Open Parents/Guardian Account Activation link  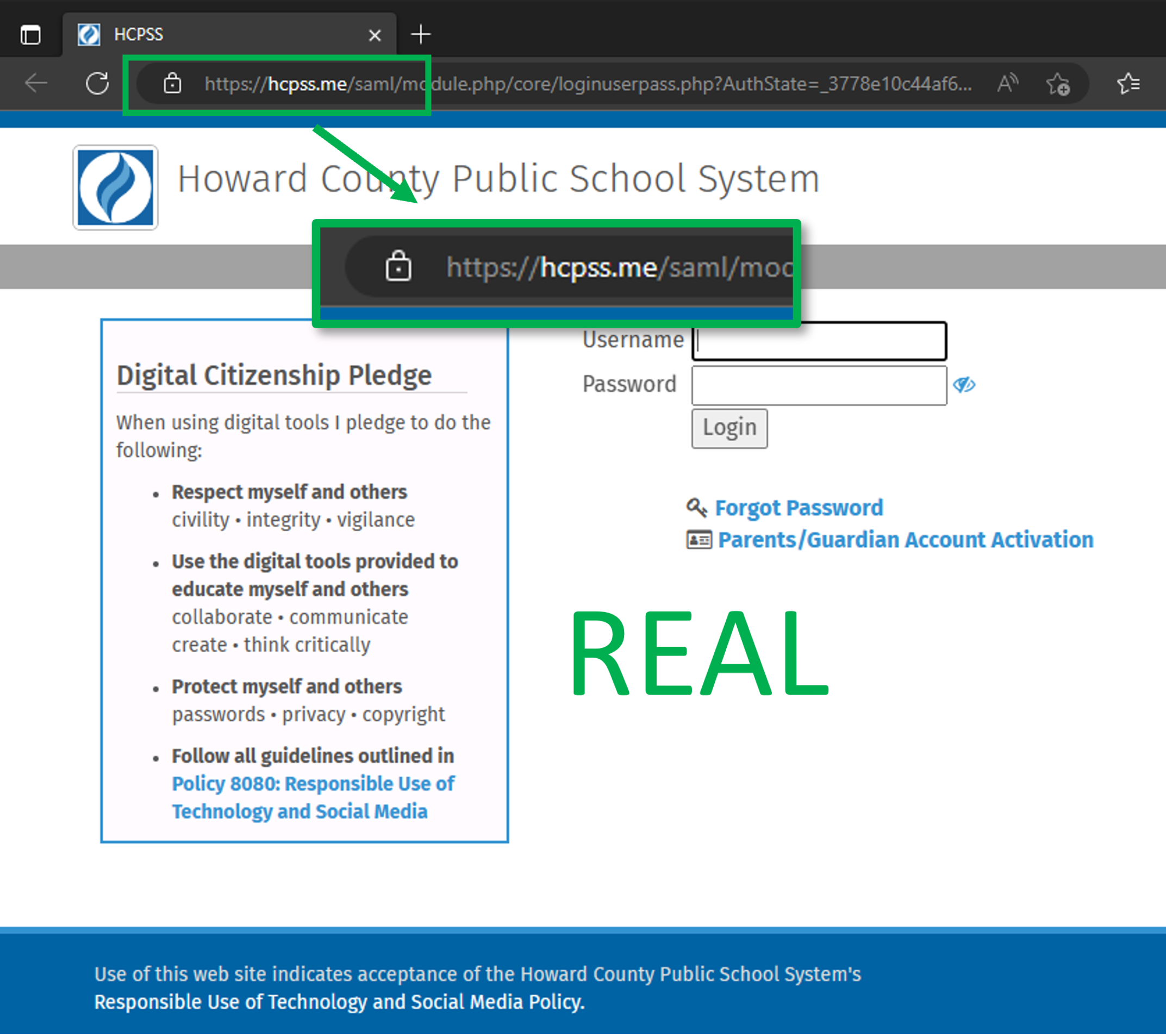tap(905, 540)
